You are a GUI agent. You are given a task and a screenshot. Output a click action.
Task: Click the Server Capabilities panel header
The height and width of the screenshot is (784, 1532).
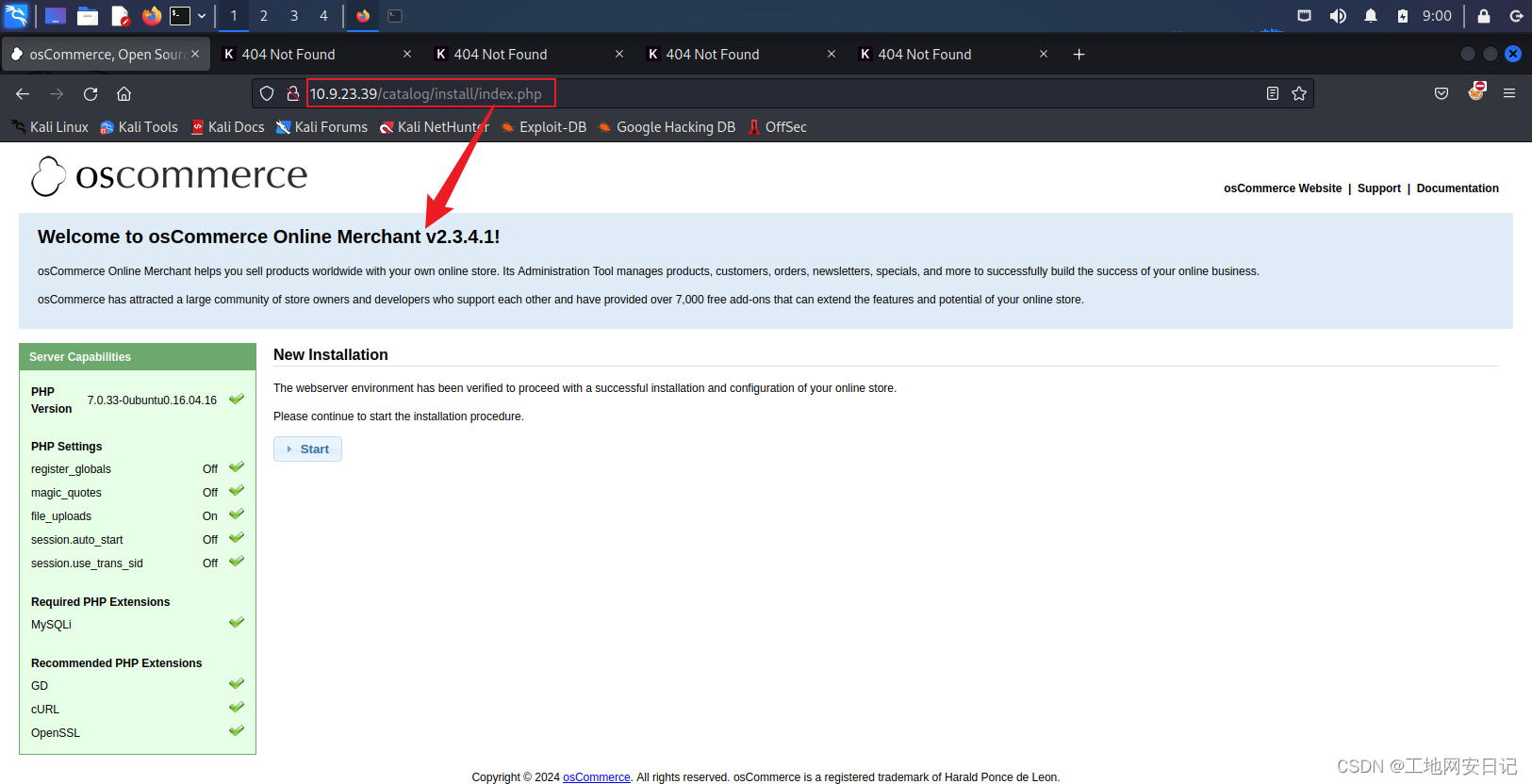(x=138, y=357)
